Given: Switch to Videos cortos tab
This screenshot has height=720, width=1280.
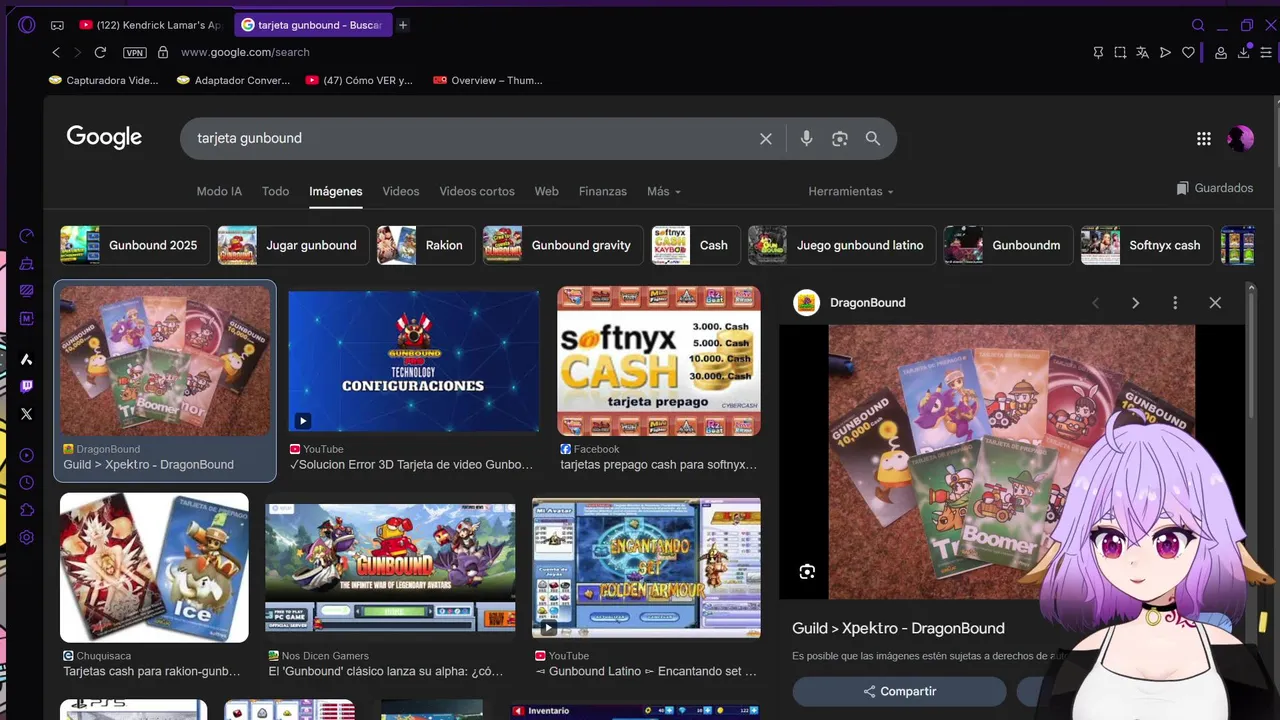Looking at the screenshot, I should click(x=477, y=191).
